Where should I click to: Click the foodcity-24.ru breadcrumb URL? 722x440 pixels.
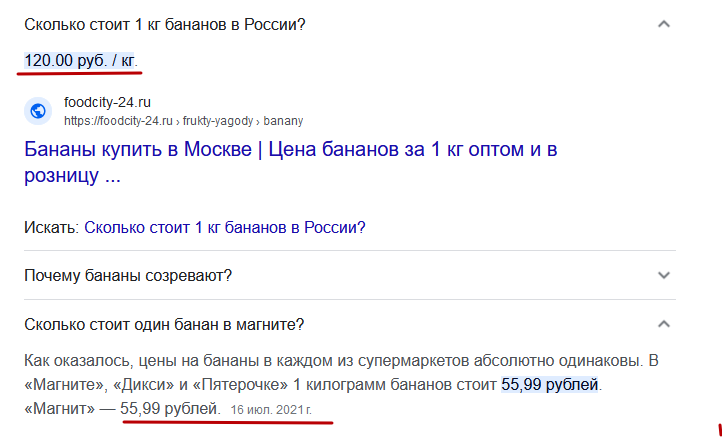(x=183, y=121)
